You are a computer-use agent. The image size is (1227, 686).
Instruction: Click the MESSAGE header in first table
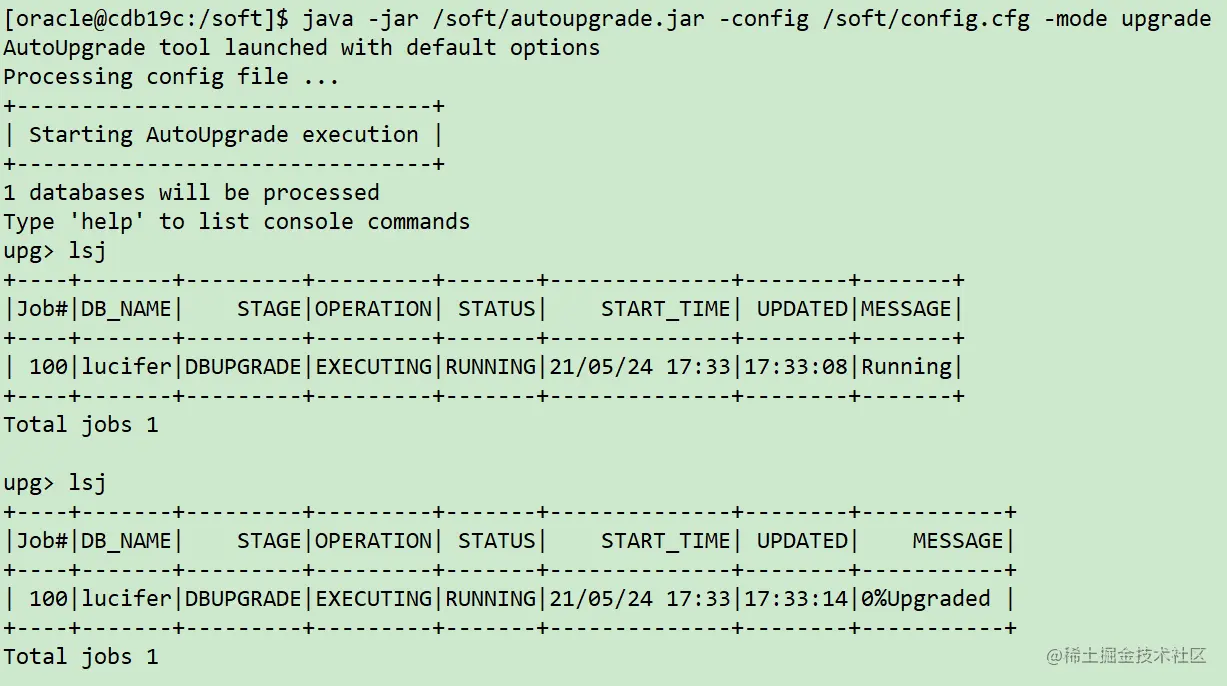[x=908, y=309]
